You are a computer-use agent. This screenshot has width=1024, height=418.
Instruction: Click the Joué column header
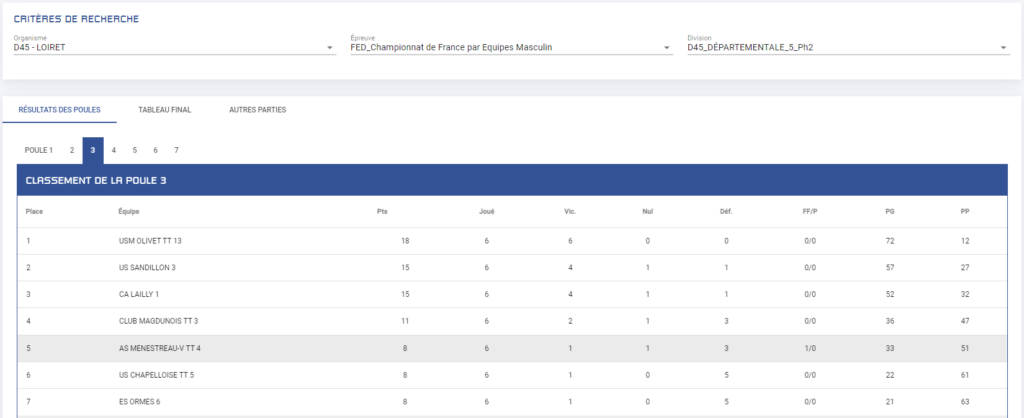487,212
